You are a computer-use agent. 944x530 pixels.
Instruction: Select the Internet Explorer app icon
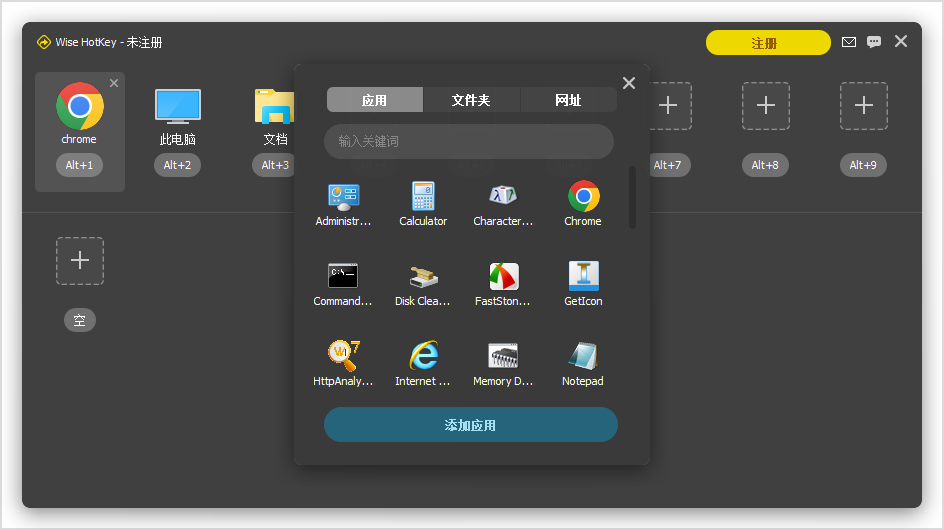(x=423, y=356)
